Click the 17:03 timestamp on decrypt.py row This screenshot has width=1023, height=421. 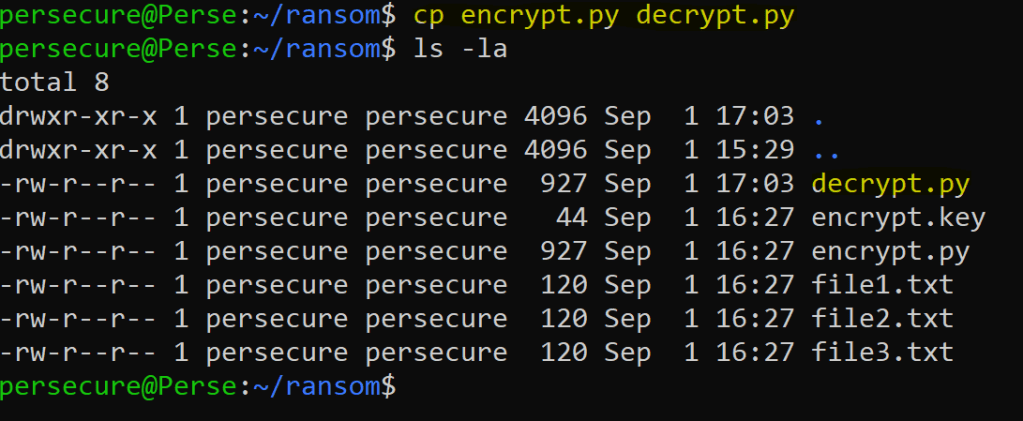tap(755, 184)
